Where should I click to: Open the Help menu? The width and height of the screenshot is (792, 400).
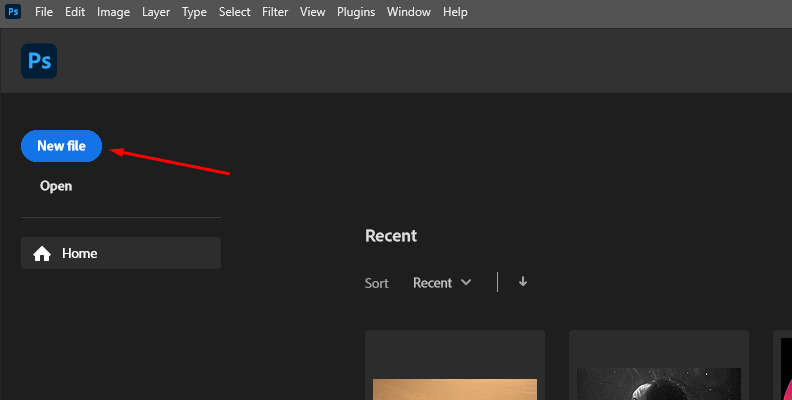455,12
